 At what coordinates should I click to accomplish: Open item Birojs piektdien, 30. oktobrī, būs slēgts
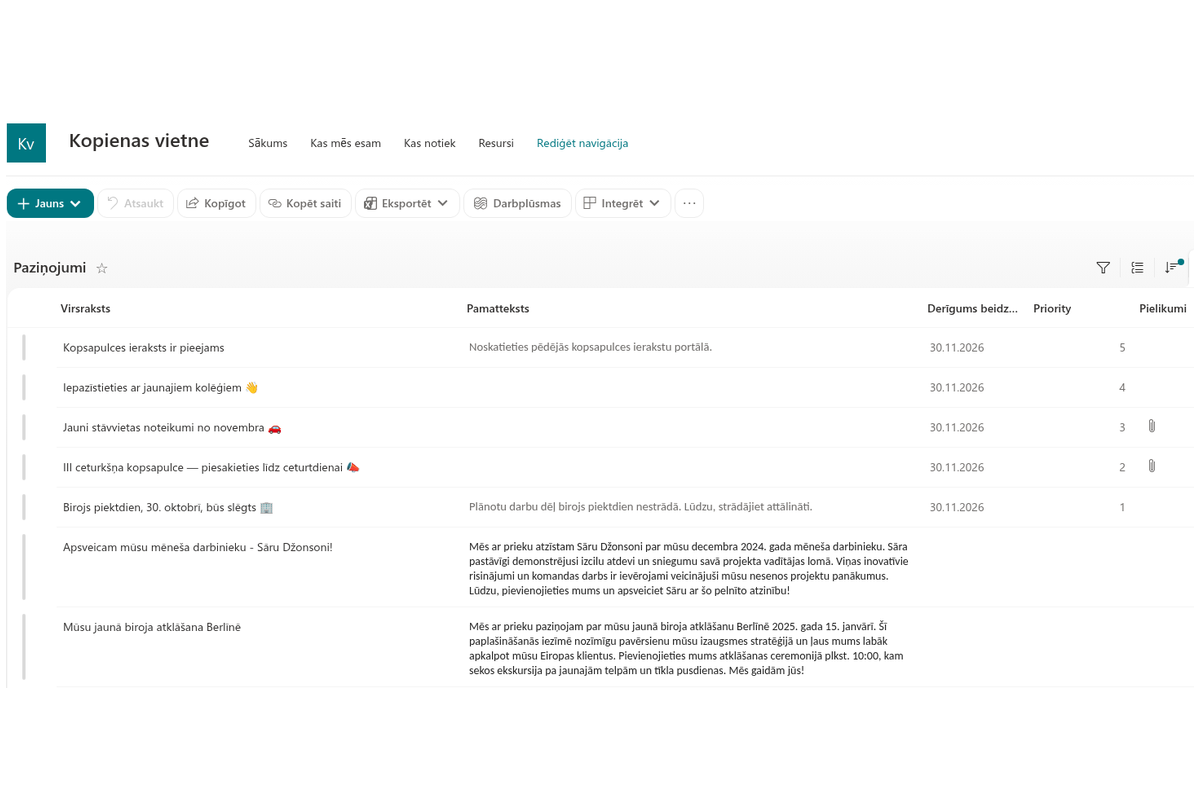[x=167, y=507]
